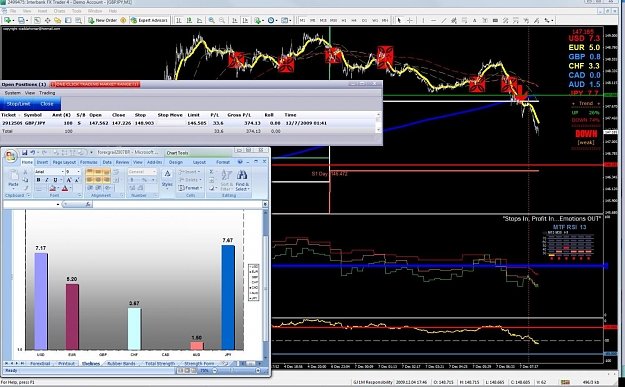
Task: Select the text A drawing tool
Action: pos(474,20)
